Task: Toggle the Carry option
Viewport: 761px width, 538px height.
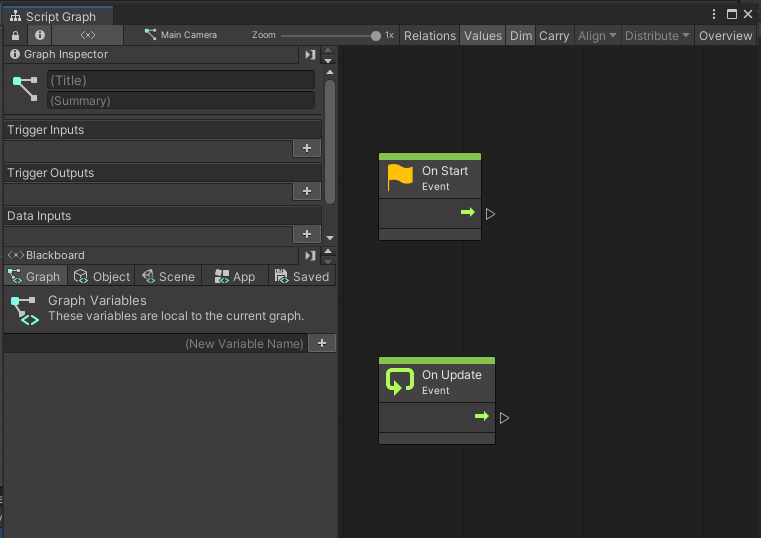Action: tap(554, 36)
